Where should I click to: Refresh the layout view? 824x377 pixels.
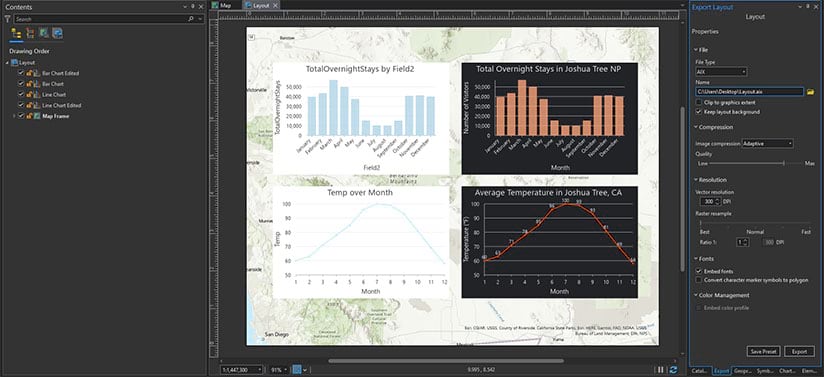[x=673, y=370]
